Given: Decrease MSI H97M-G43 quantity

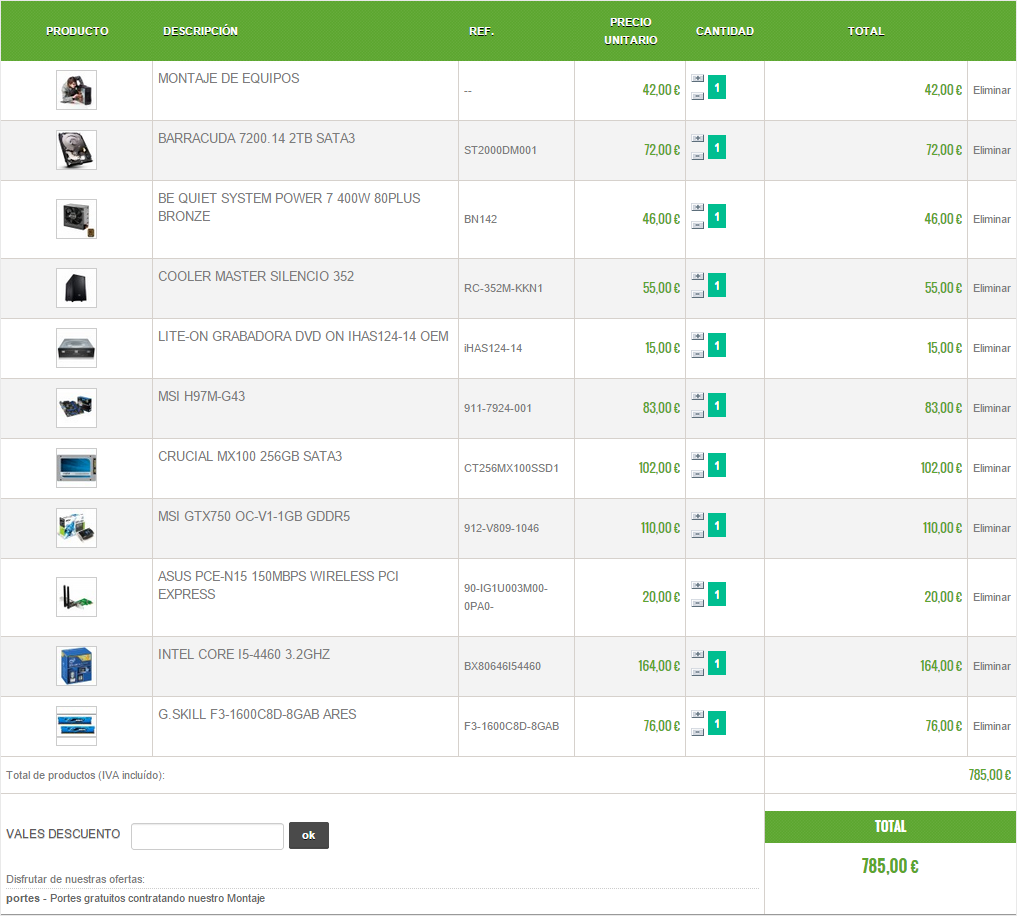Looking at the screenshot, I should pyautogui.click(x=697, y=414).
